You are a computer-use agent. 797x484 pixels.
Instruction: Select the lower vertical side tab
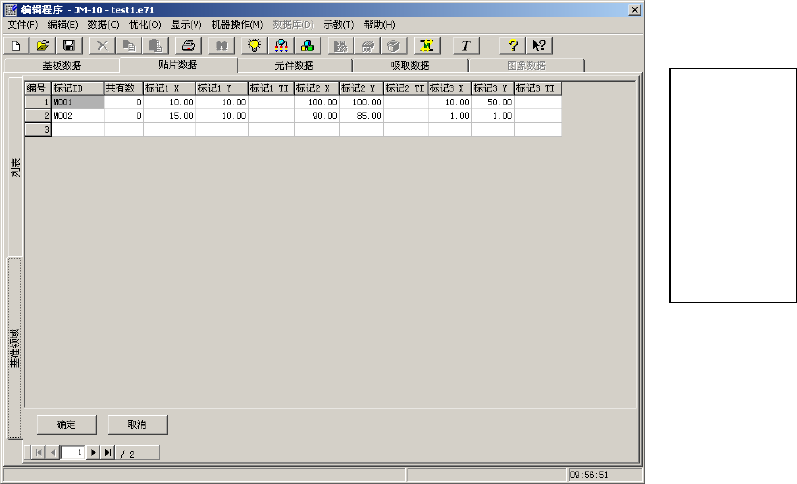click(15, 348)
